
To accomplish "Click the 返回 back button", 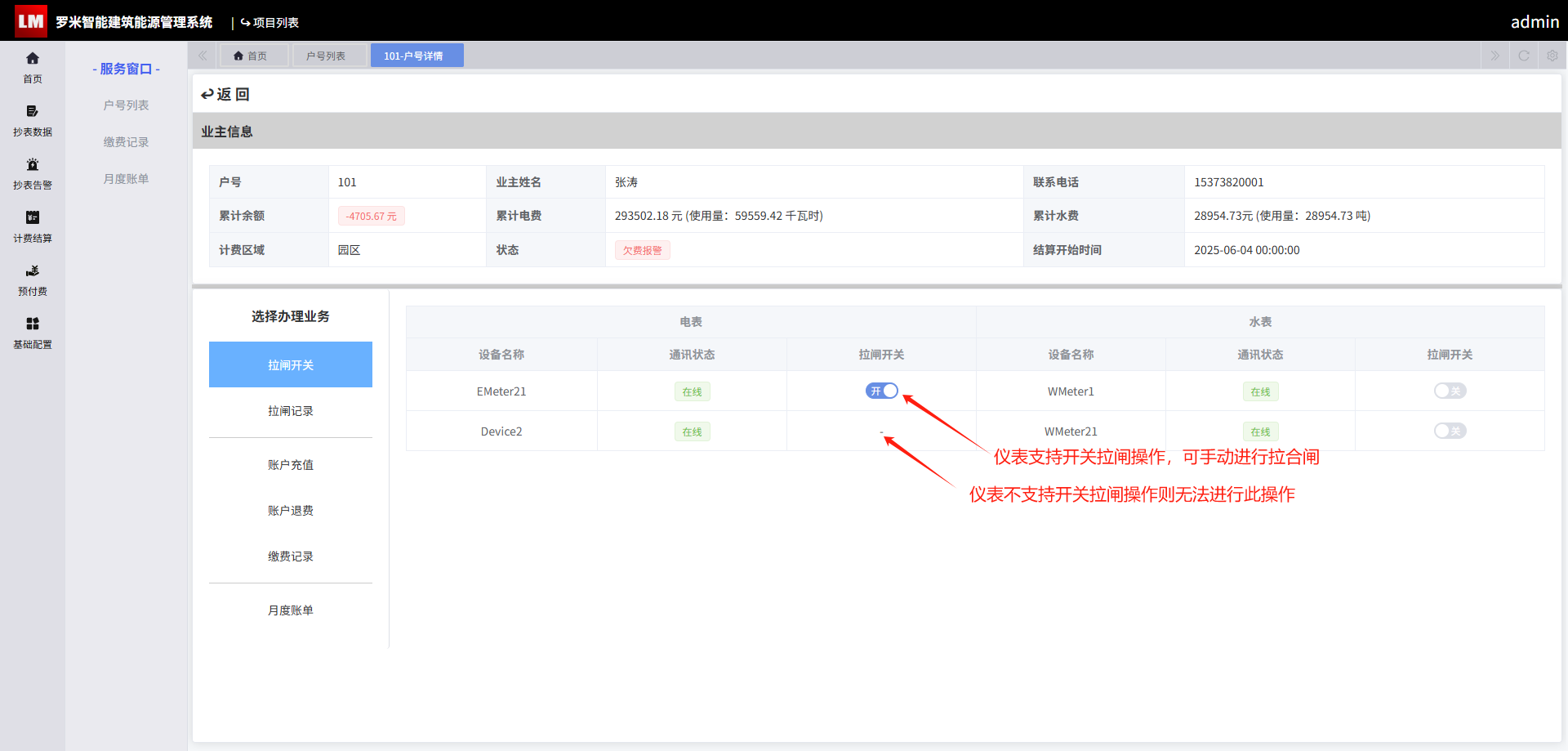I will (225, 94).
